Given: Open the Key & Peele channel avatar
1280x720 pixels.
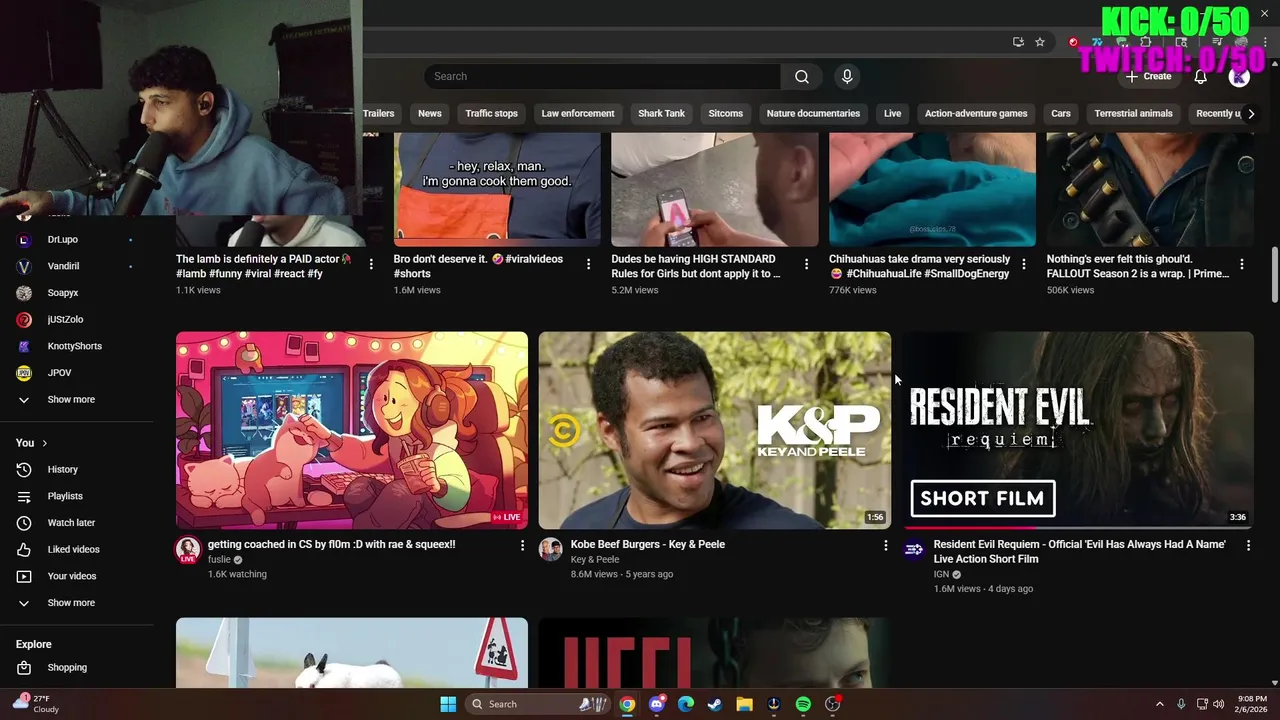Looking at the screenshot, I should 551,549.
